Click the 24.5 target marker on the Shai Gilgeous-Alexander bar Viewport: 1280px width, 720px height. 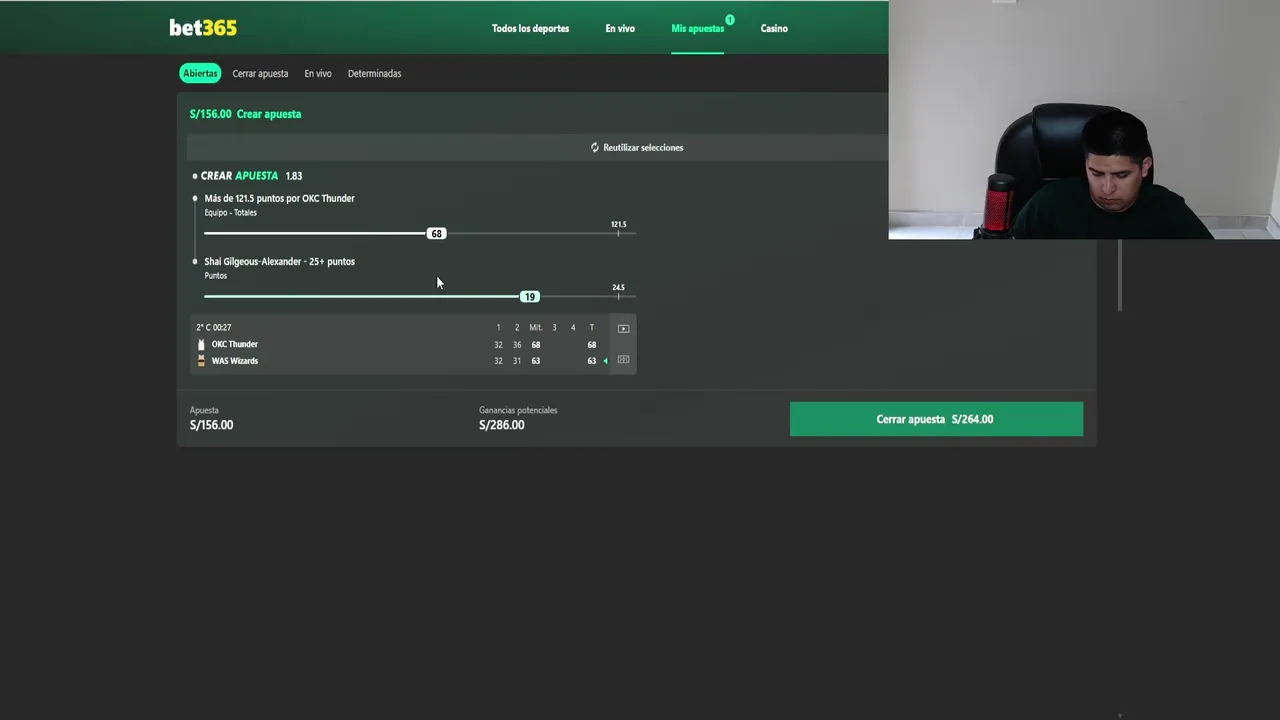618,291
